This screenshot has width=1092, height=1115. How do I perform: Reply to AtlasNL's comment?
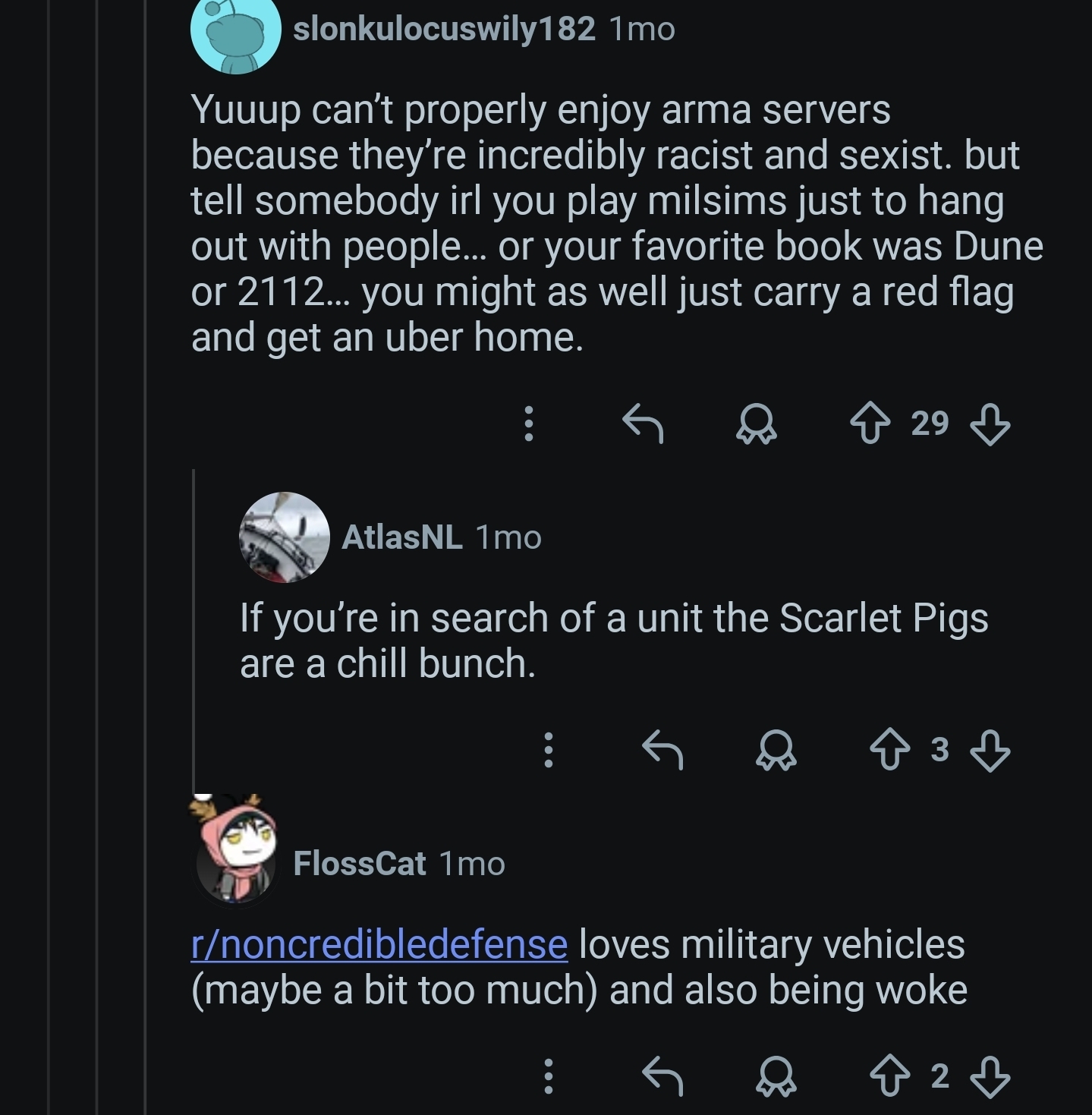(x=663, y=750)
